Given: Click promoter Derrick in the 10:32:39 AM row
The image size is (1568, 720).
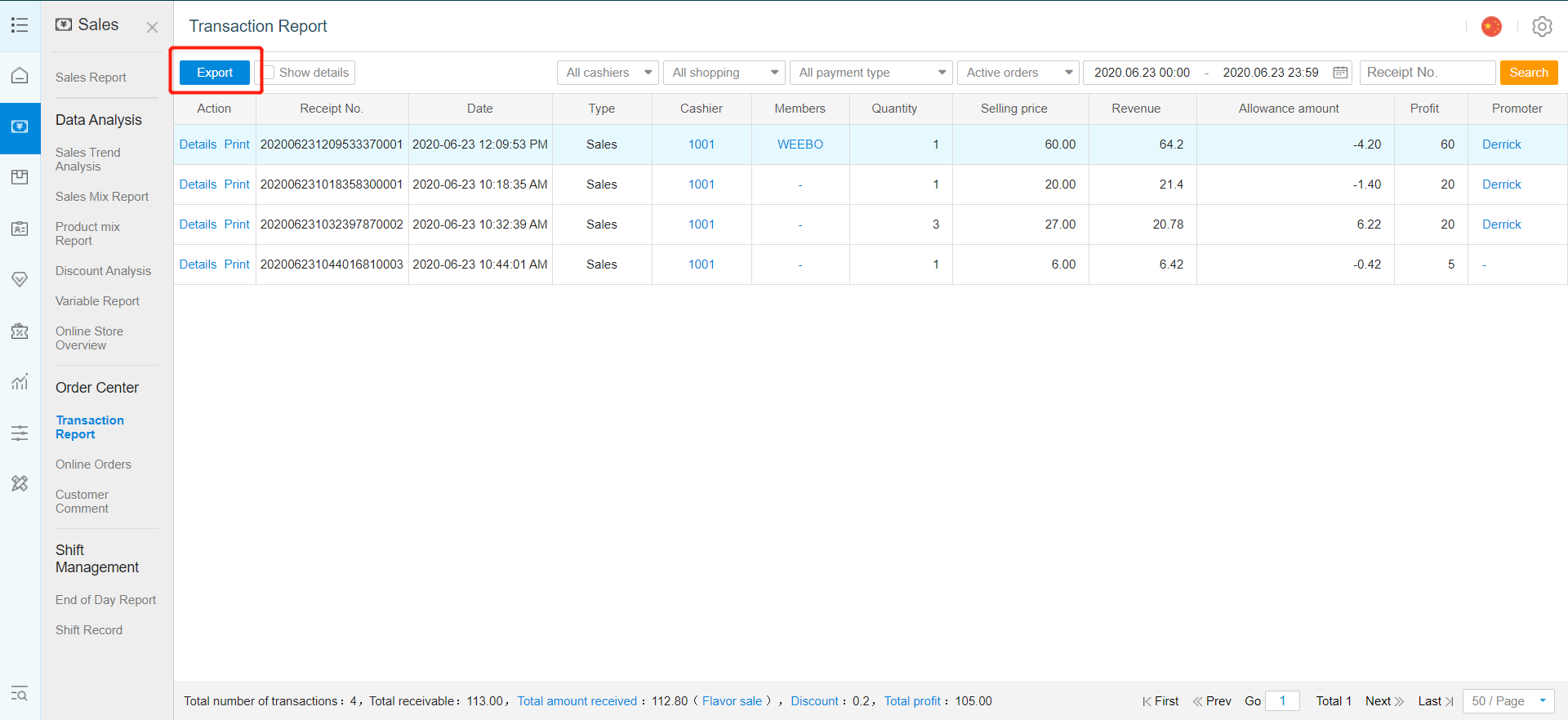Looking at the screenshot, I should [1502, 224].
